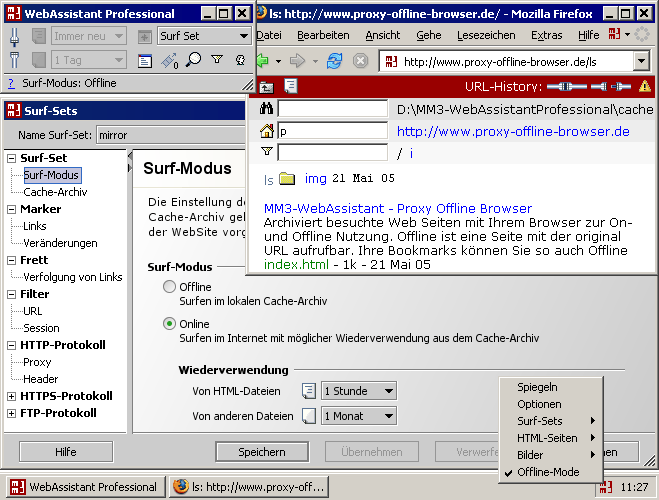Image resolution: width=659 pixels, height=500 pixels.
Task: Click the binoculars search icon
Action: 266,109
